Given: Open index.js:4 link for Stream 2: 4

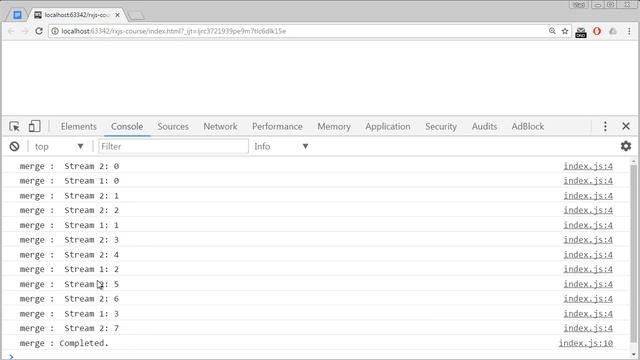Looking at the screenshot, I should pyautogui.click(x=588, y=255).
